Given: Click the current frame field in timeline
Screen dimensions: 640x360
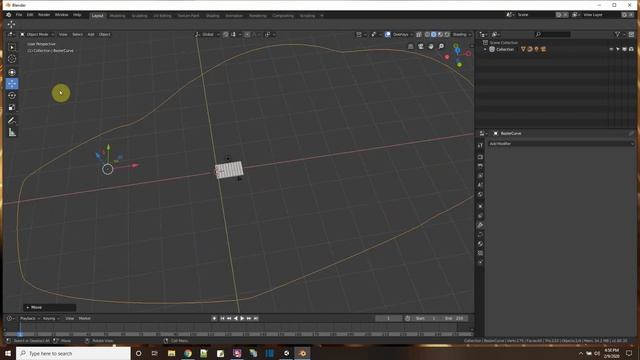Looking at the screenshot, I should pyautogui.click(x=388, y=318).
